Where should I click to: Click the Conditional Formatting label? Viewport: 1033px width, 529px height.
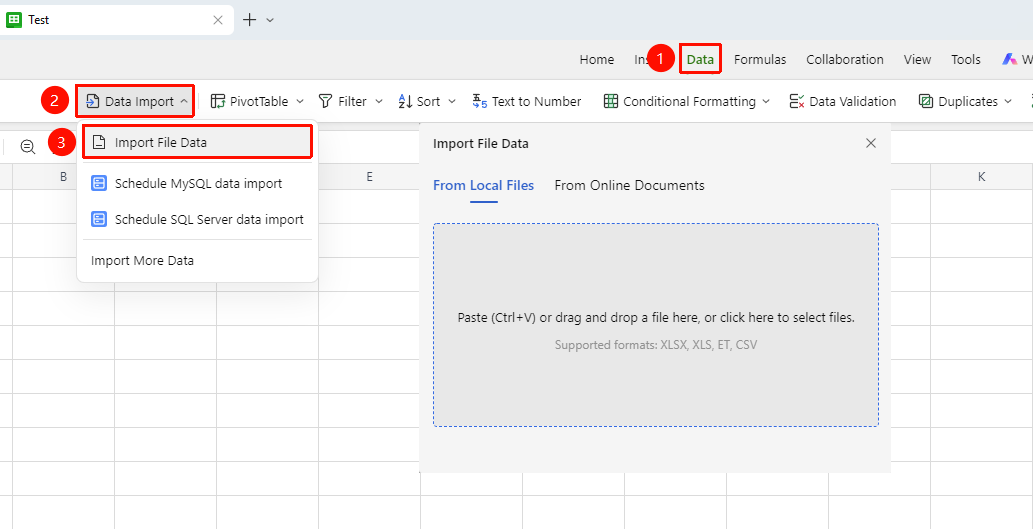(x=689, y=101)
